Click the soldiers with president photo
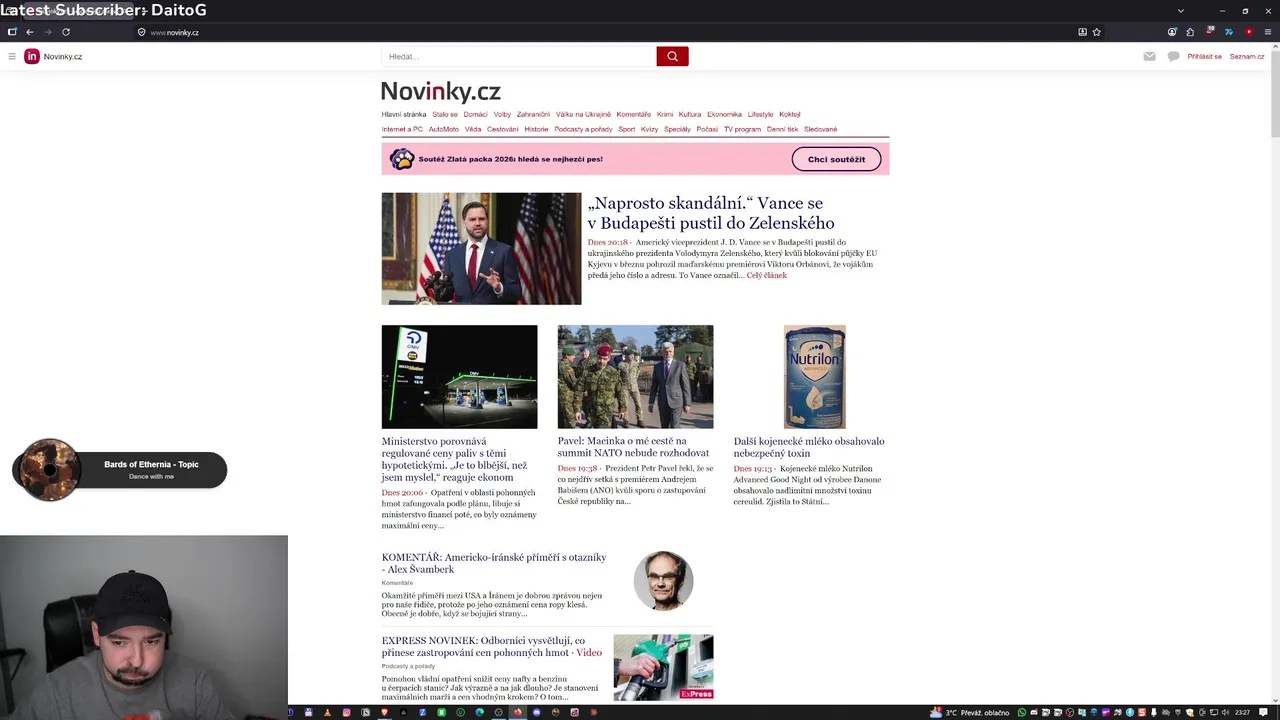The width and height of the screenshot is (1280, 720). click(635, 376)
